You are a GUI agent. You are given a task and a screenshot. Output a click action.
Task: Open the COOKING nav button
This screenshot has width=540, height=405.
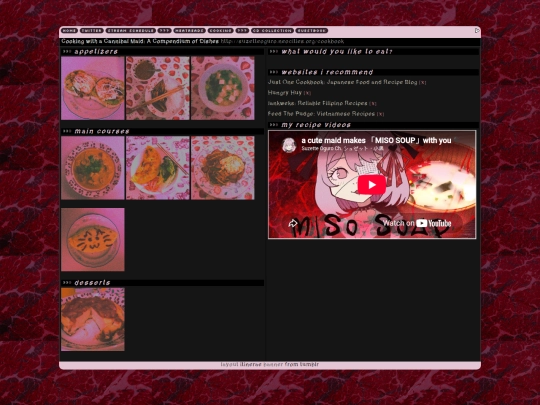pyautogui.click(x=220, y=31)
